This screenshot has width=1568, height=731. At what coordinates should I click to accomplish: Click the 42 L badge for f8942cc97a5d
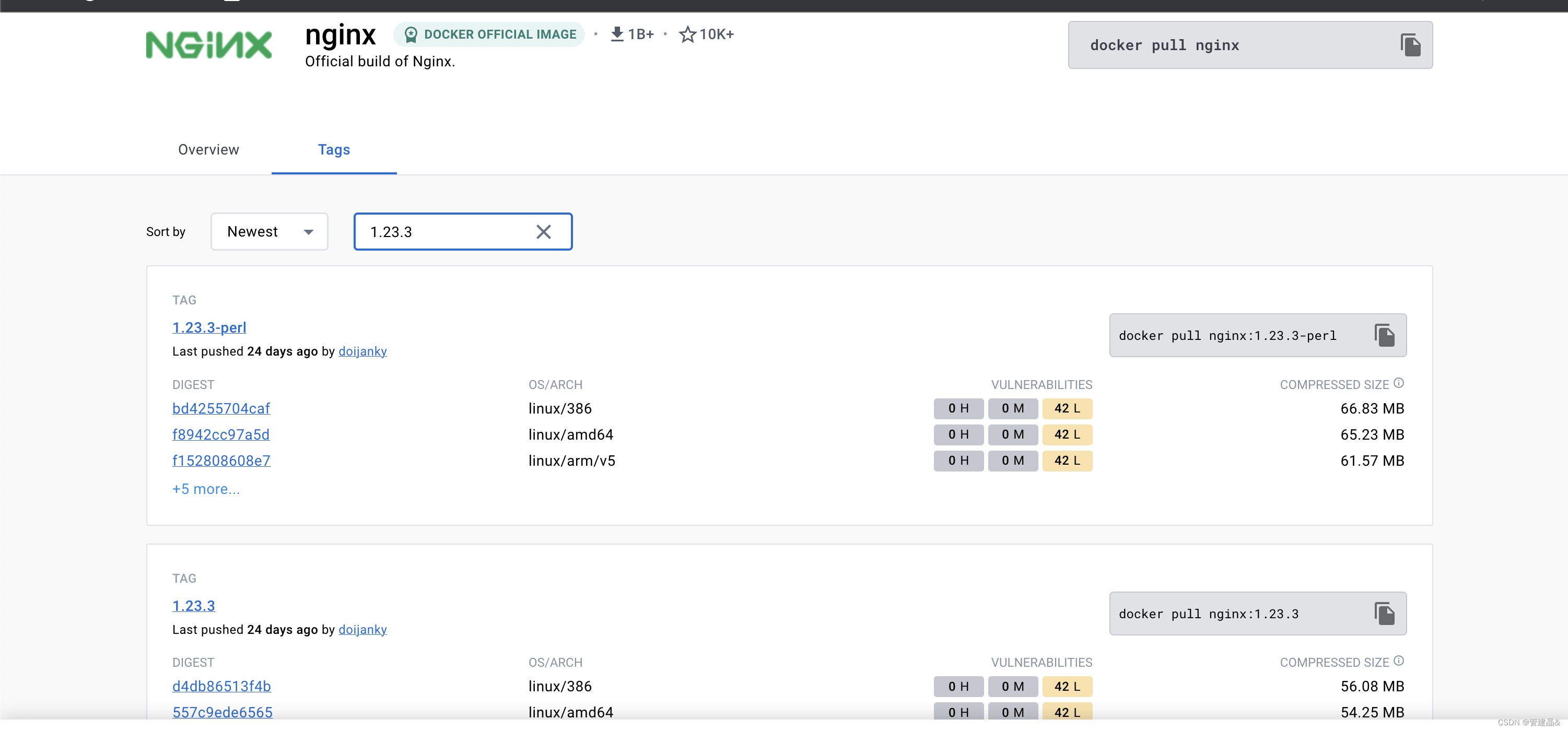(1067, 434)
